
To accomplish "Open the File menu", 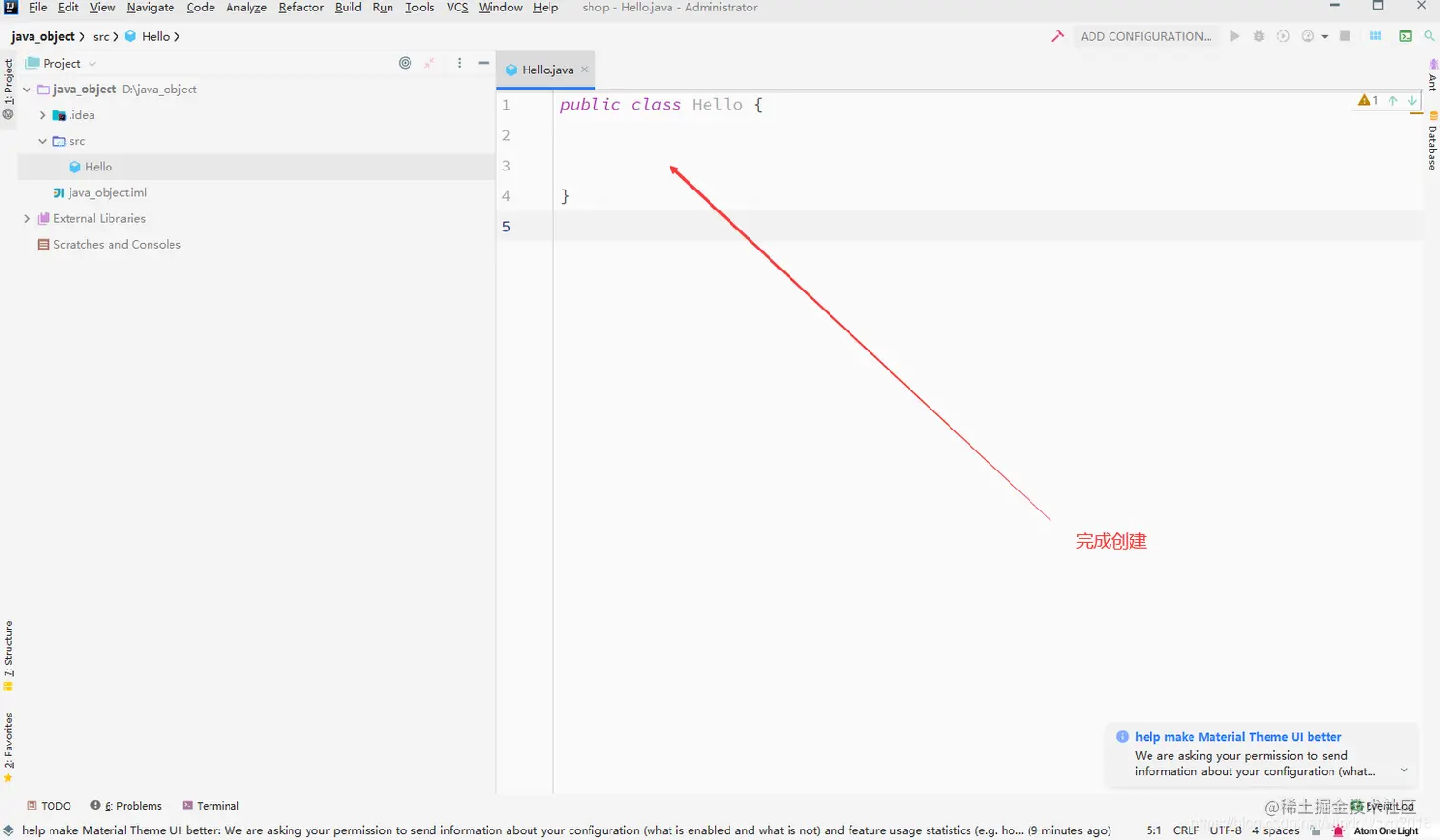I will click(38, 8).
